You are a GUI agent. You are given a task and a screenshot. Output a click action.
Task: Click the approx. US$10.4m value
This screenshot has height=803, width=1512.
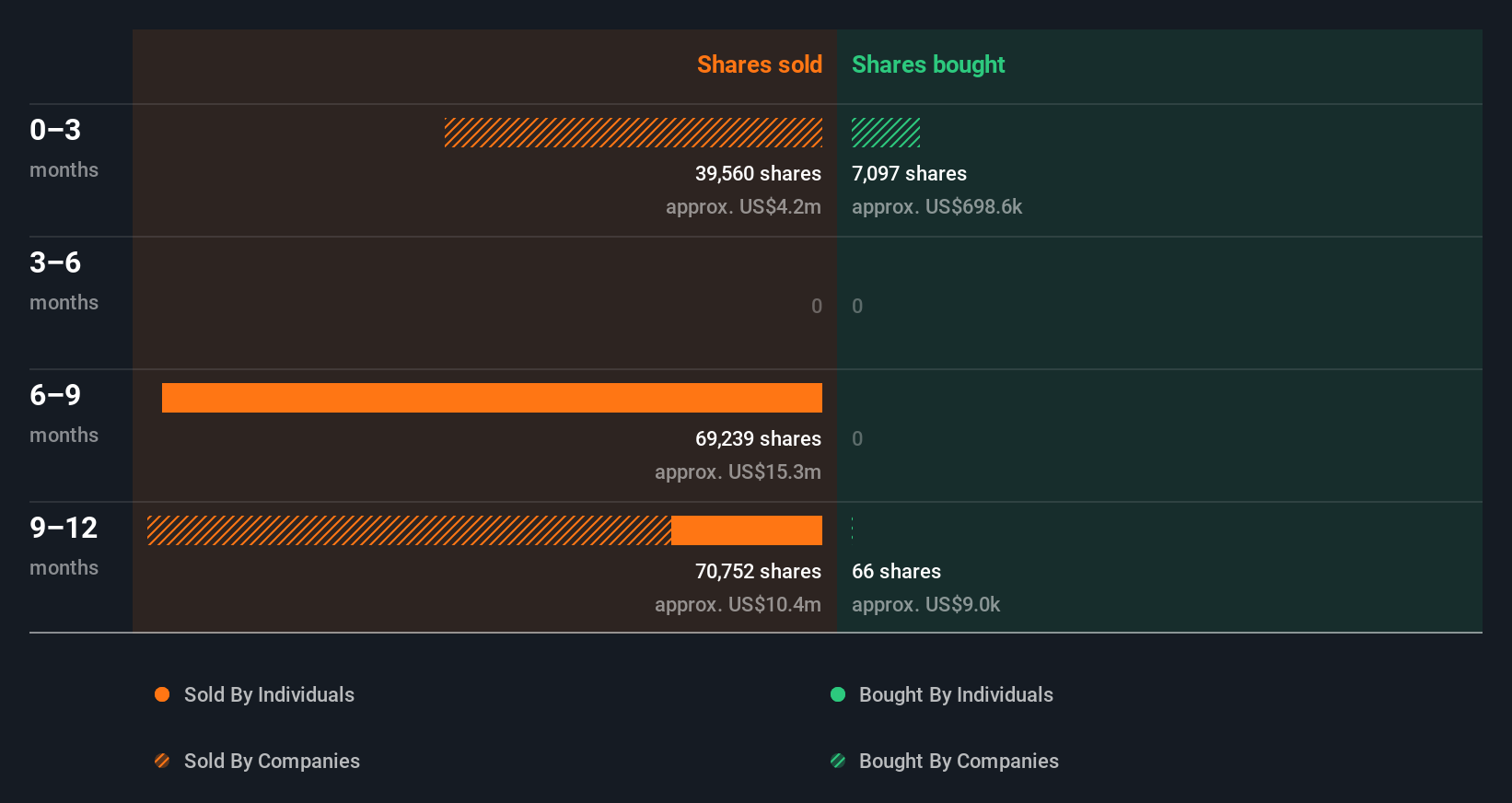pos(738,604)
